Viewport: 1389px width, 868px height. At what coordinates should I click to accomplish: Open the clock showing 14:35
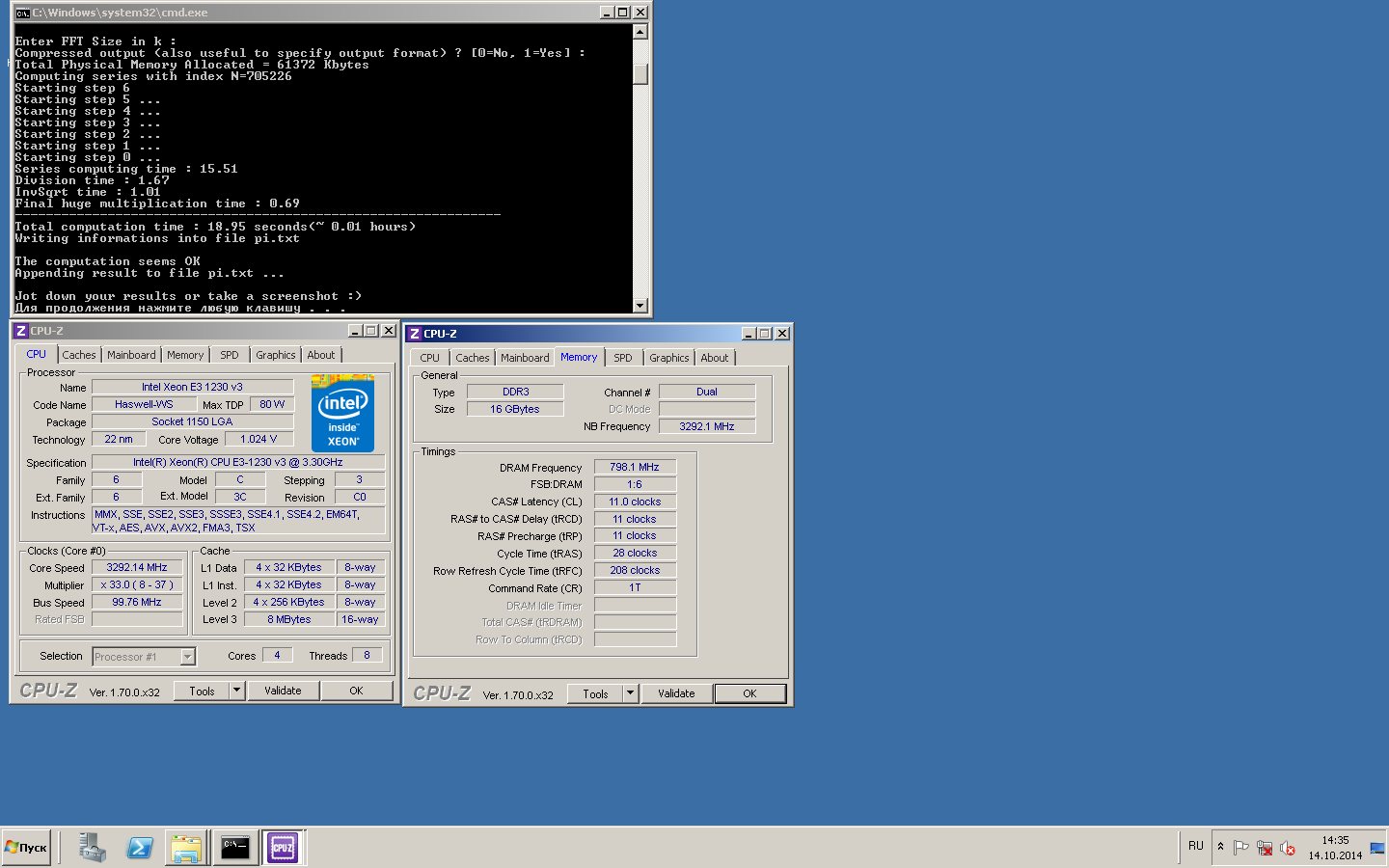(1335, 848)
